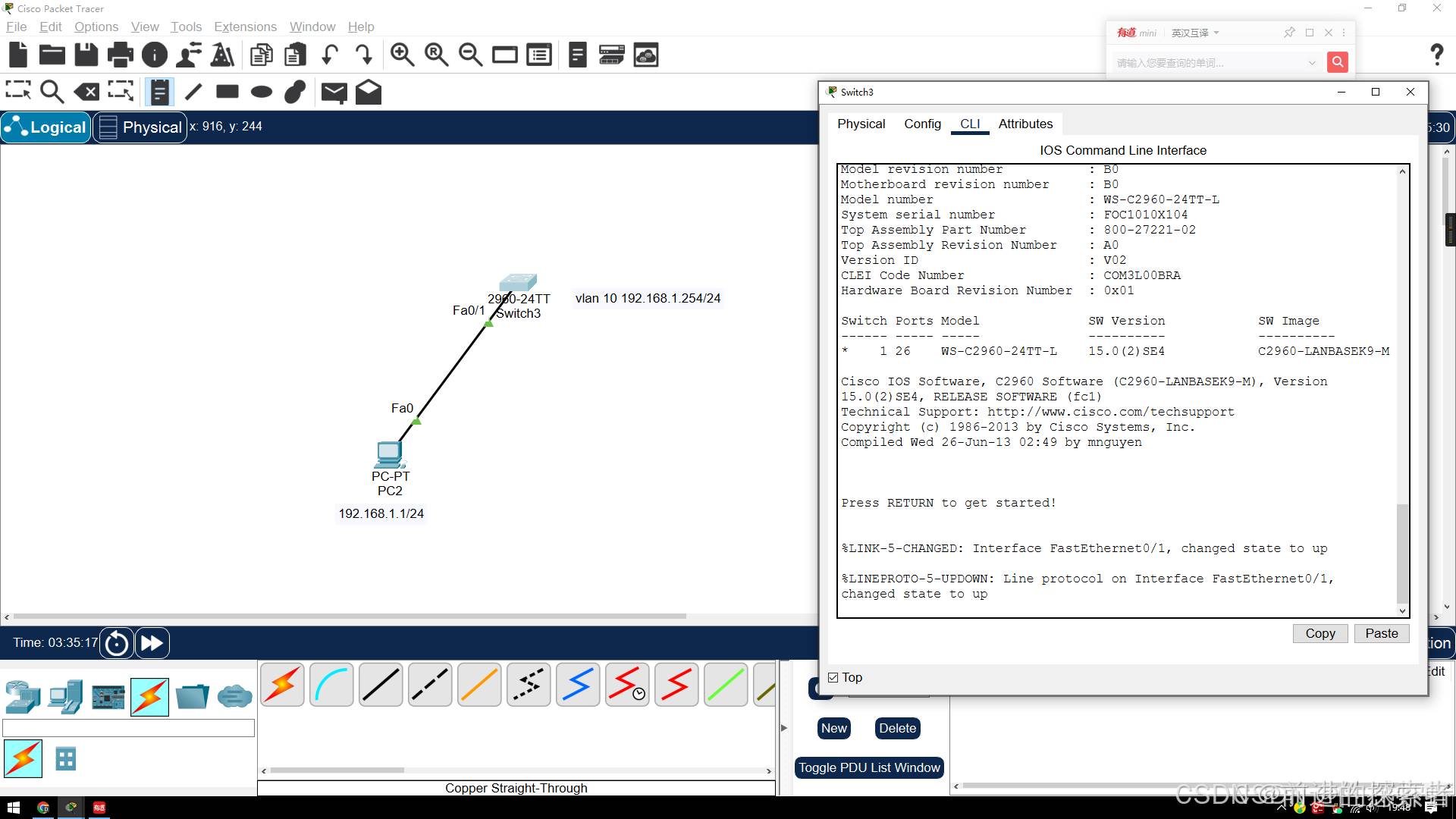The image size is (1456, 819).
Task: Pick orange Fiber cable
Action: [x=479, y=685]
